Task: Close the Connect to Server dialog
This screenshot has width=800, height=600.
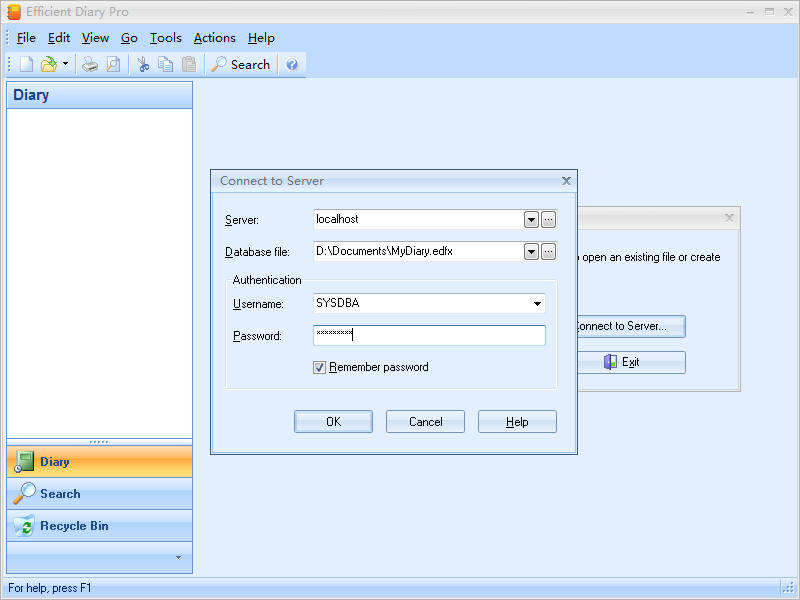Action: (x=566, y=181)
